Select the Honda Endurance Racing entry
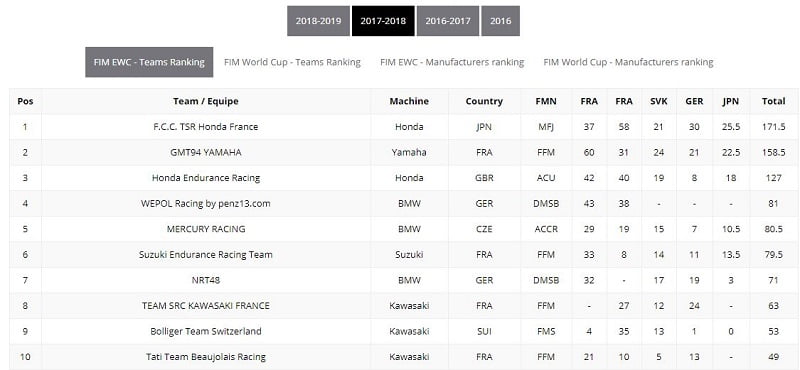800x370 pixels. 206,178
